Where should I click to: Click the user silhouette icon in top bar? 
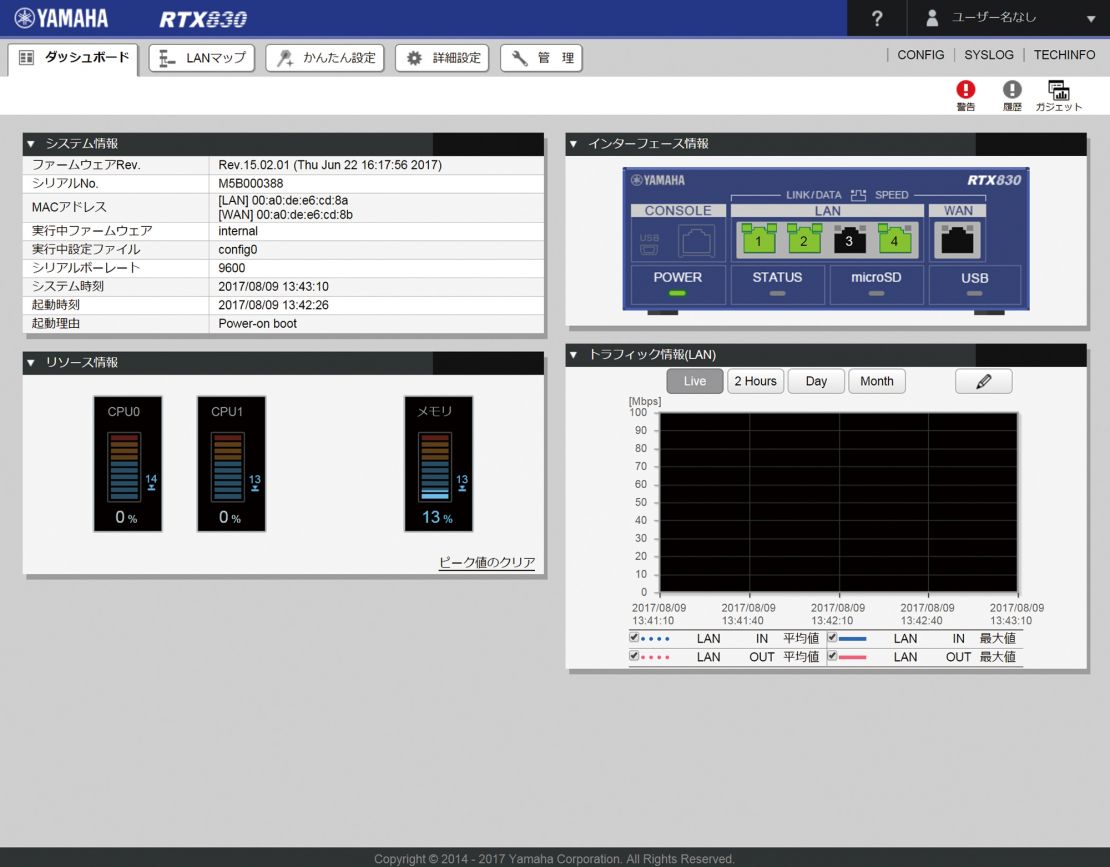click(933, 17)
